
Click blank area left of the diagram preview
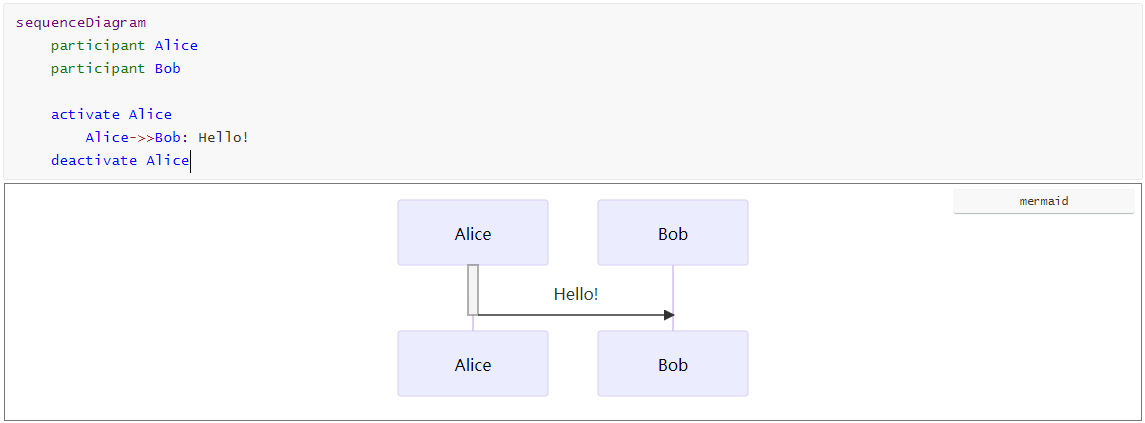(200, 300)
